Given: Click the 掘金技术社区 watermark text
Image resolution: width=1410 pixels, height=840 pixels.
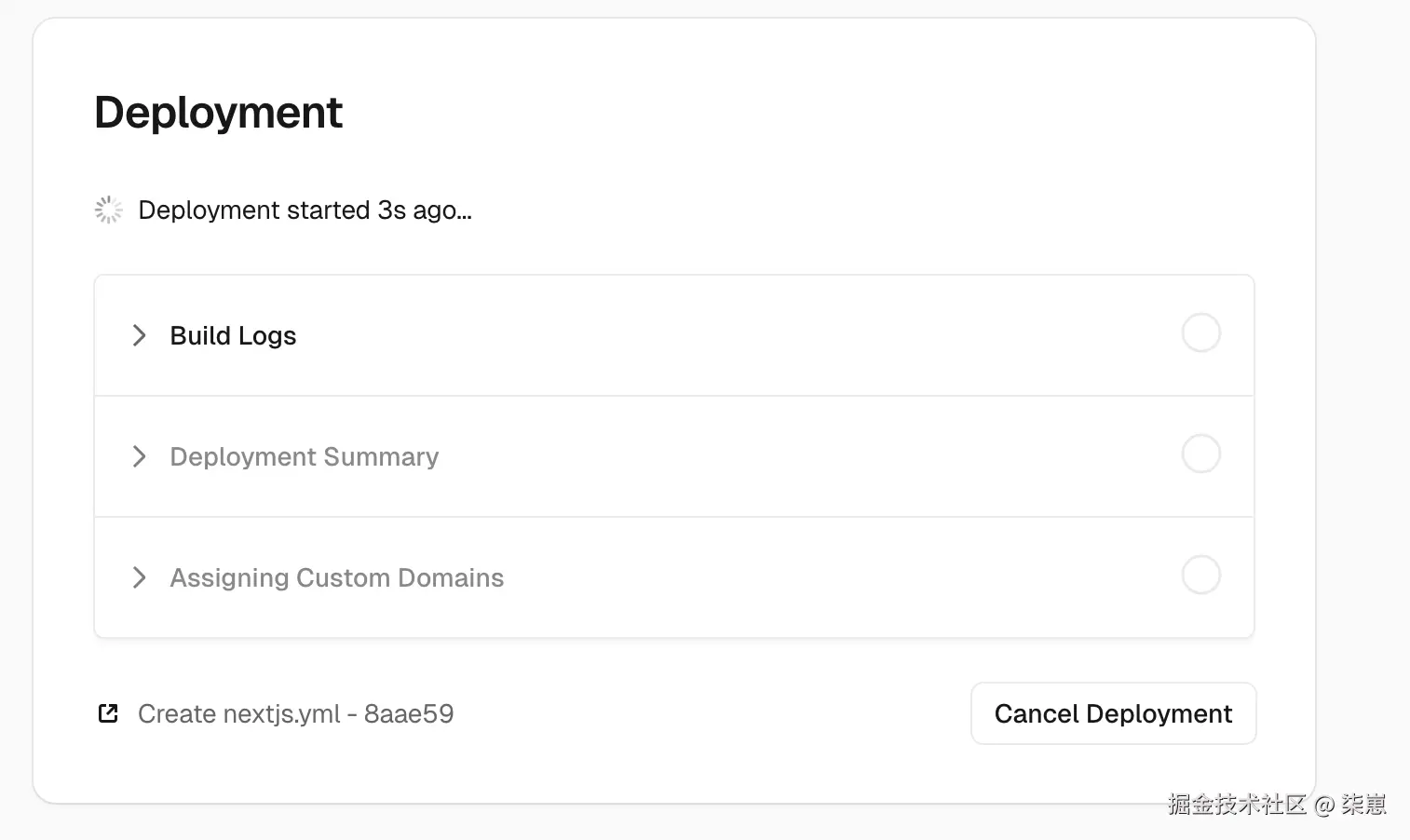Looking at the screenshot, I should (1237, 804).
